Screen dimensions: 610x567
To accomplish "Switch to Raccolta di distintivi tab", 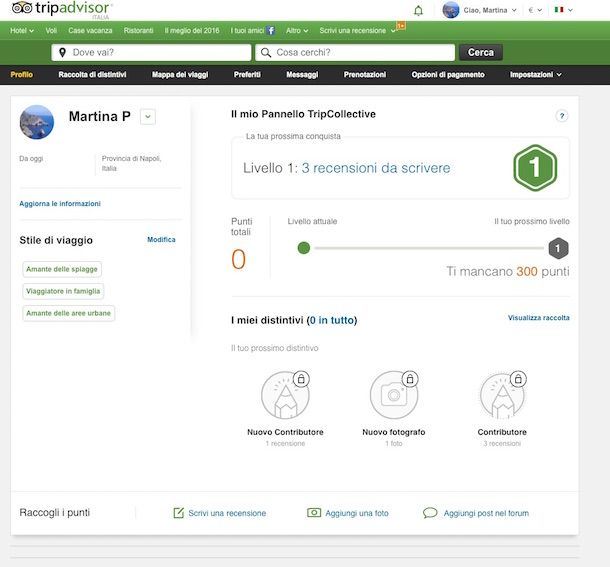I will click(x=92, y=74).
